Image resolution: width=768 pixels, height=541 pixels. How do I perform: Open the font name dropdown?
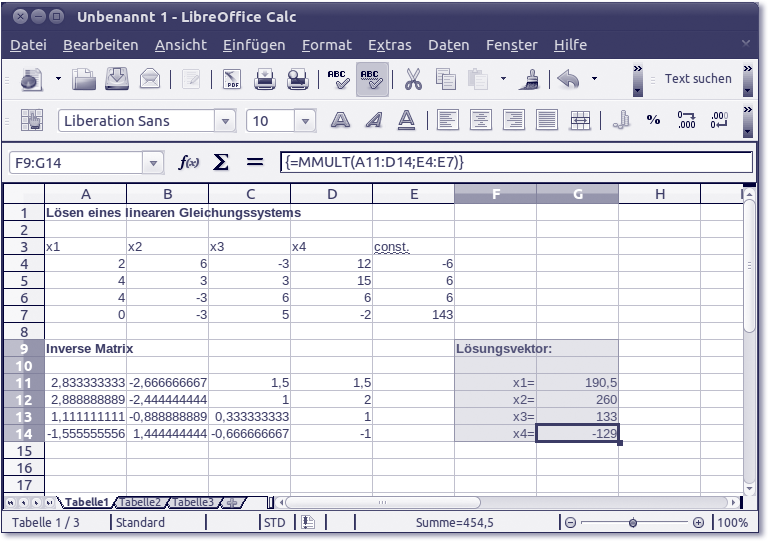pyautogui.click(x=226, y=121)
